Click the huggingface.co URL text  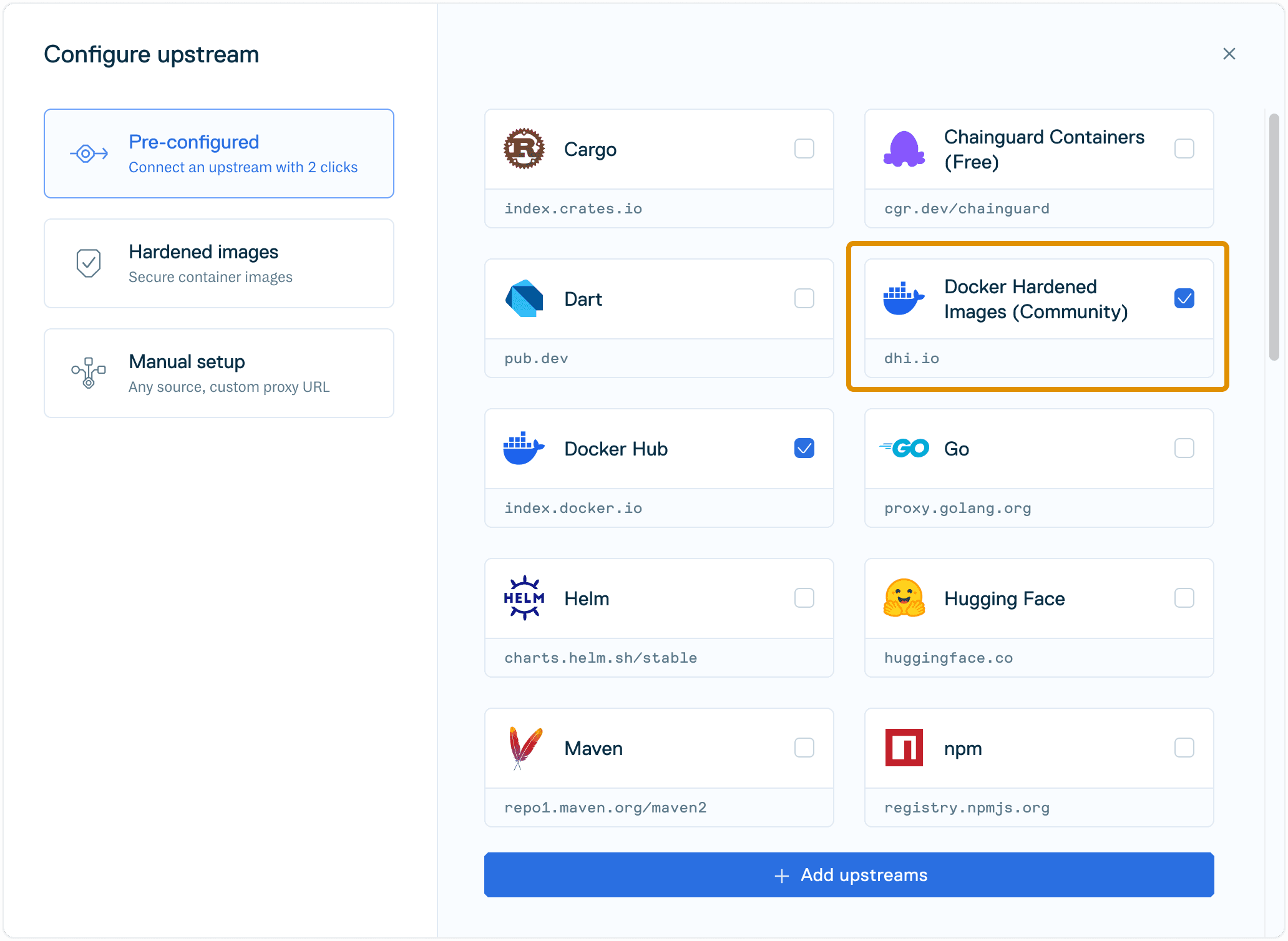948,658
